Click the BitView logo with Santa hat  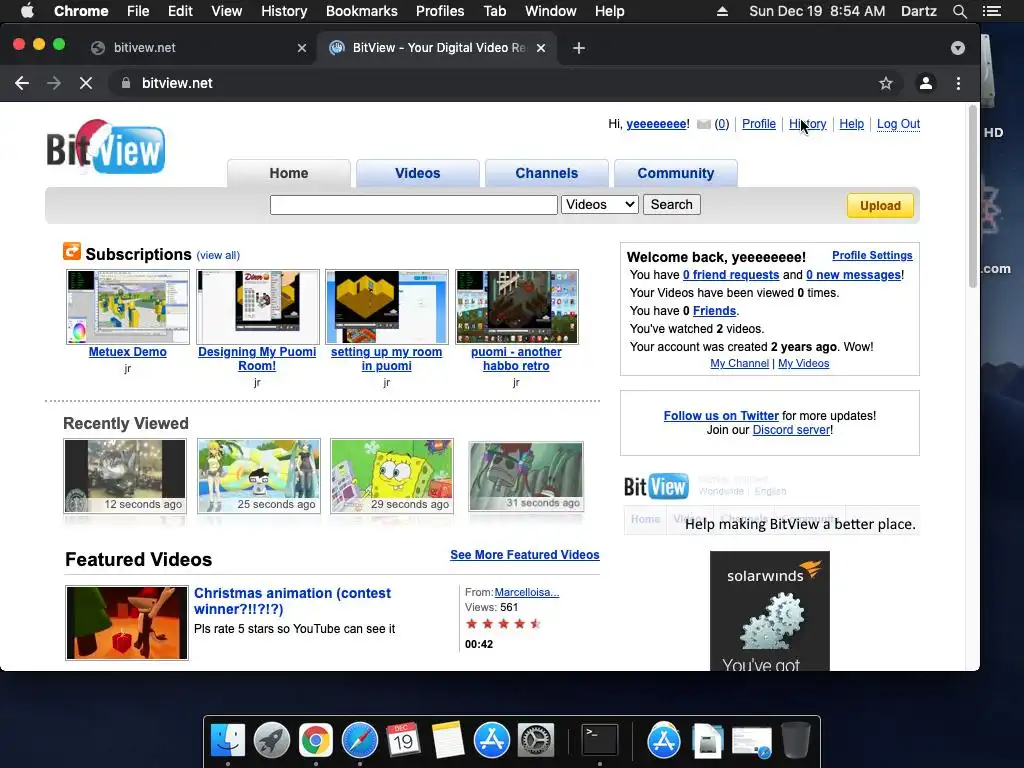click(106, 148)
